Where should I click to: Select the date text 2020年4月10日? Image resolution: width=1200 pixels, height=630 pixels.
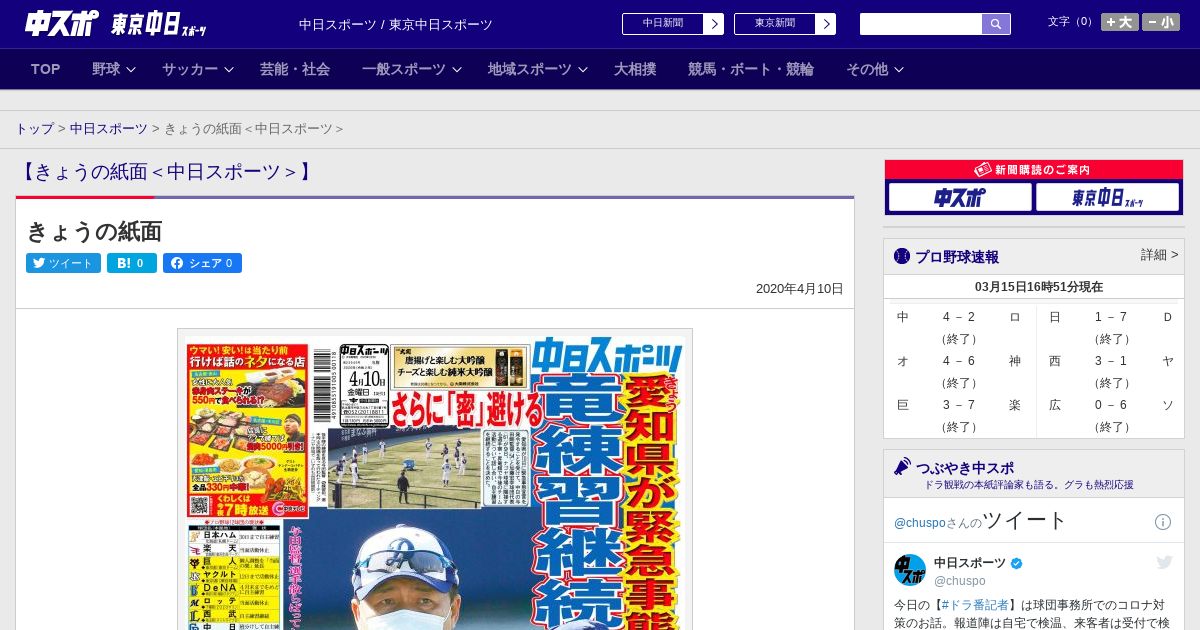[x=800, y=289]
